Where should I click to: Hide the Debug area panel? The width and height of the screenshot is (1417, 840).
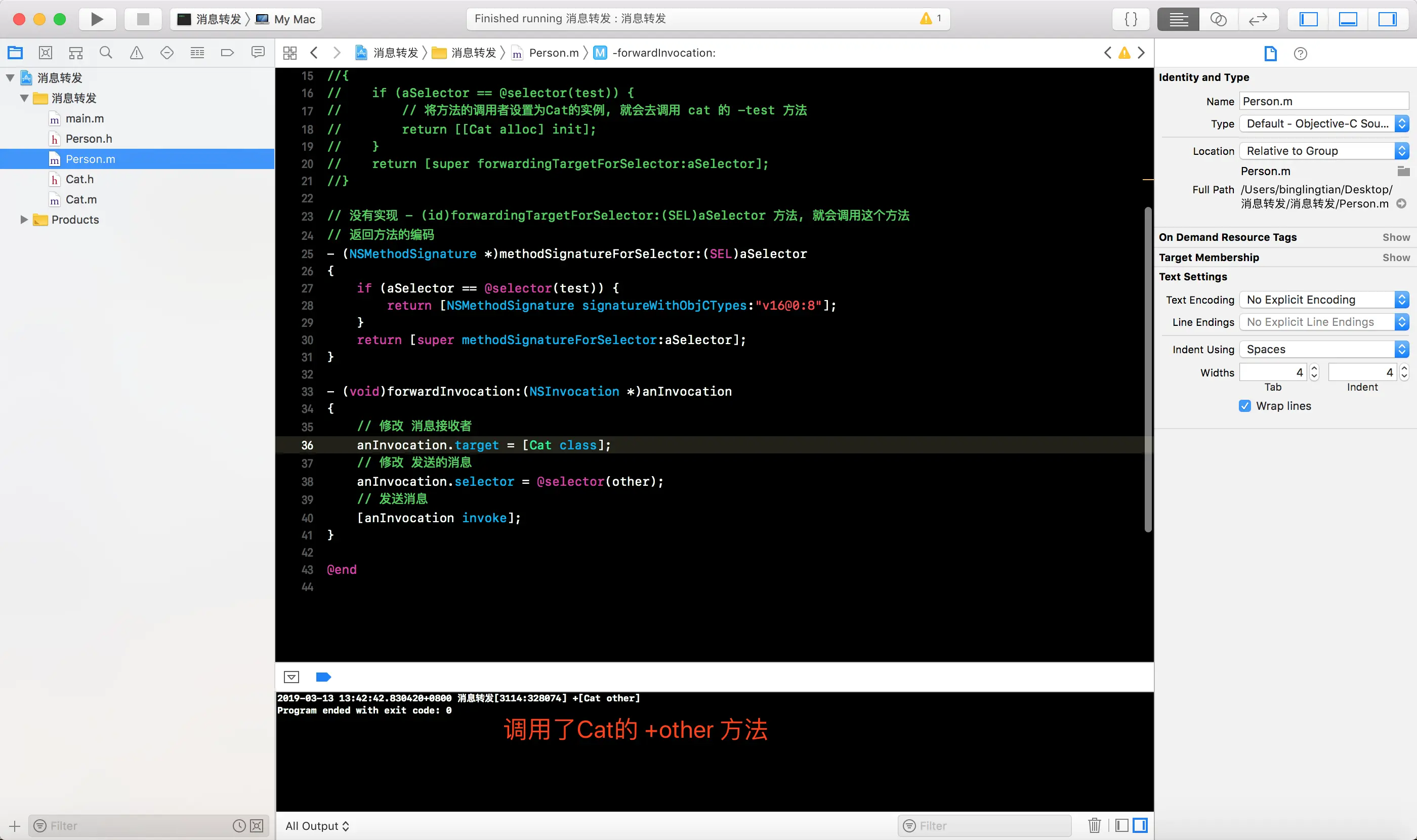pos(1348,19)
